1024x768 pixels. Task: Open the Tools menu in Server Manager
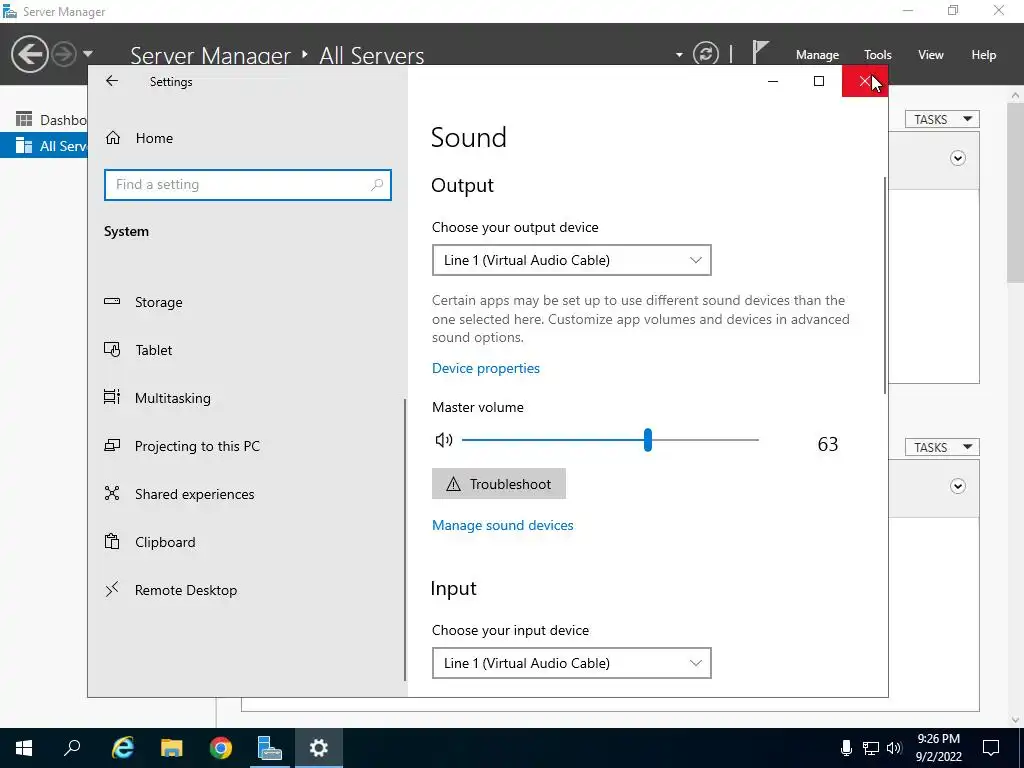pyautogui.click(x=878, y=55)
